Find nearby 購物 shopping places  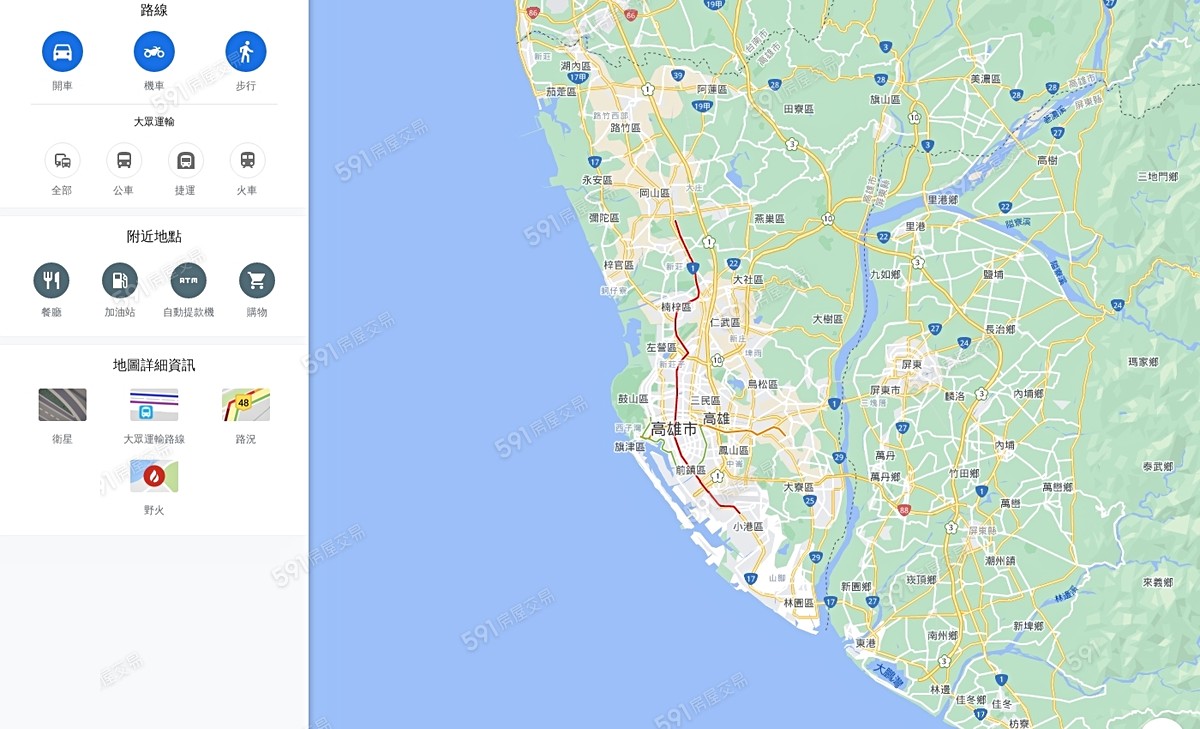[257, 281]
